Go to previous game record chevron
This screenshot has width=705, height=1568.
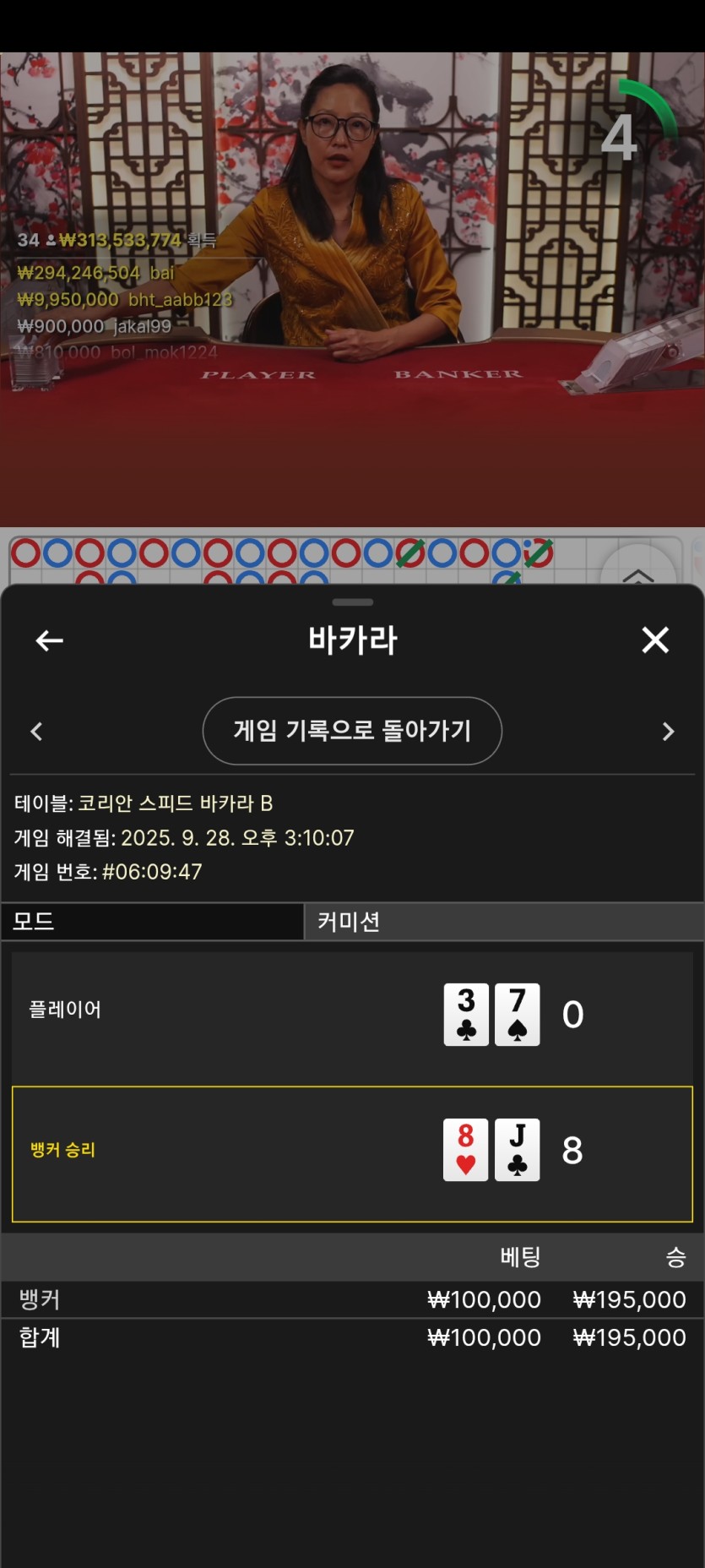tap(36, 732)
